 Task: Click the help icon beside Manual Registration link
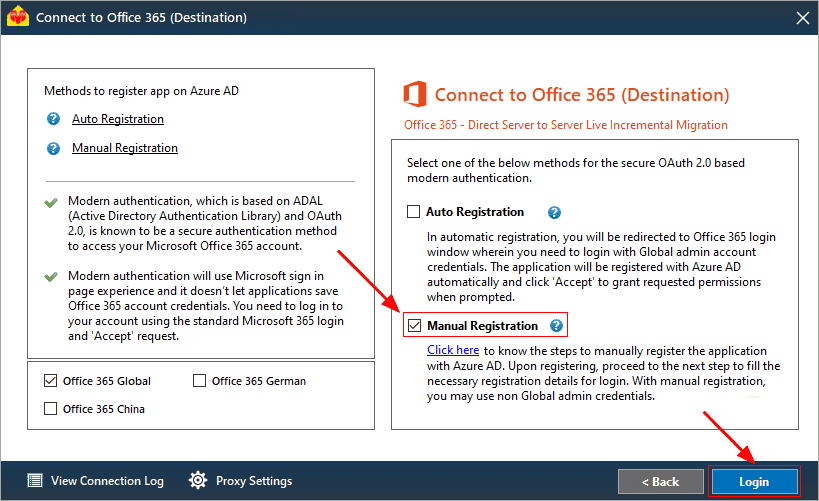coord(53,148)
